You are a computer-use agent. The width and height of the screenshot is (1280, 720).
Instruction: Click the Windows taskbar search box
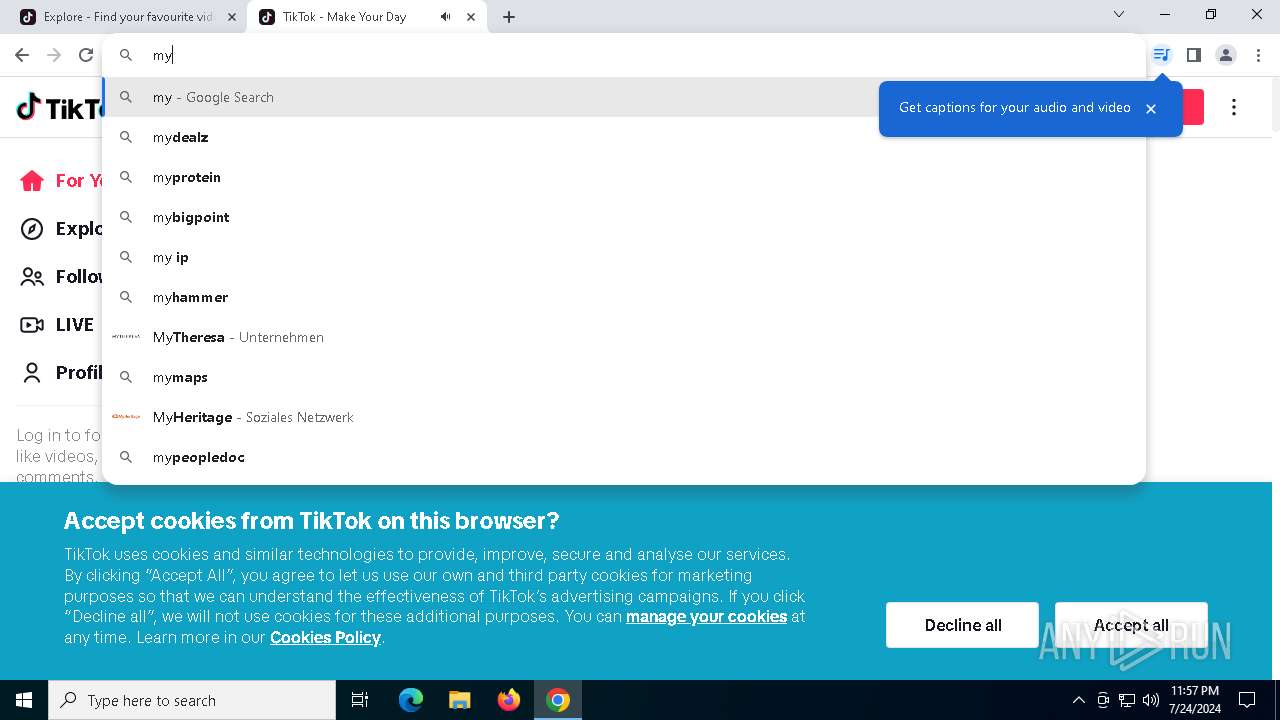[192, 700]
